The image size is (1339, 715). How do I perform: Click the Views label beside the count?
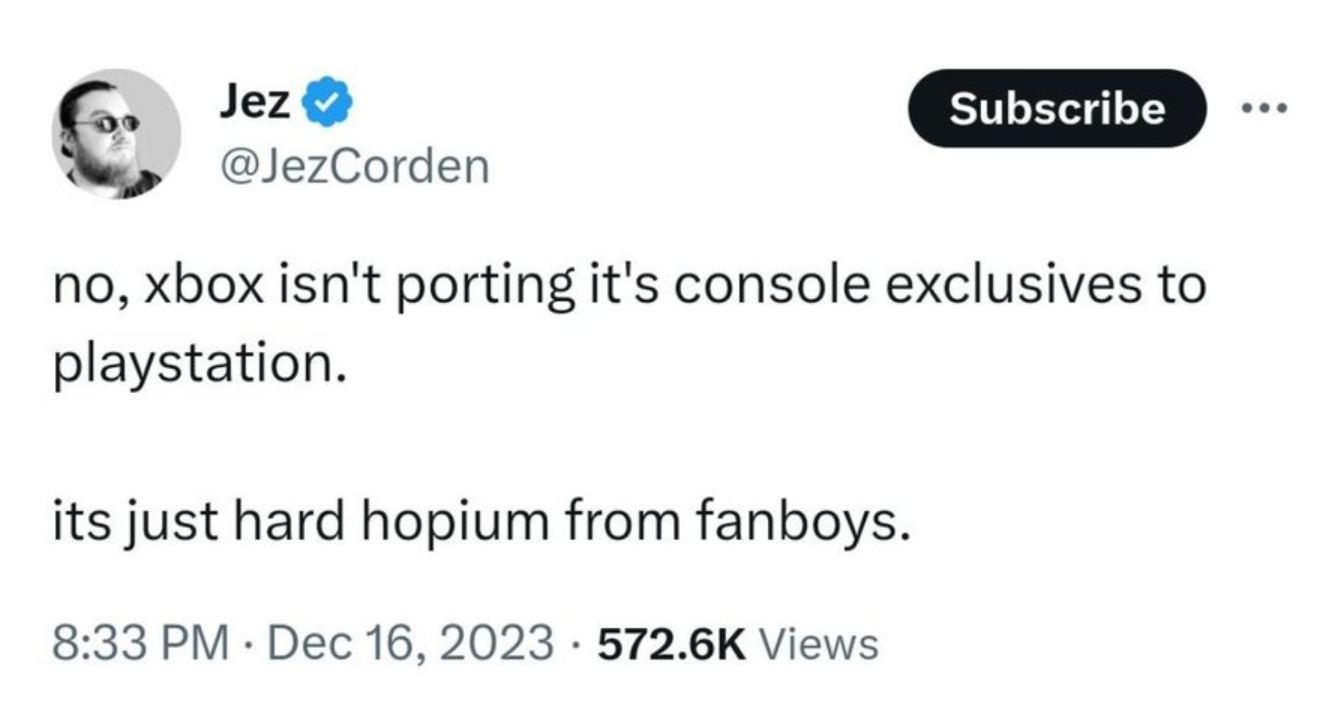pos(819,643)
